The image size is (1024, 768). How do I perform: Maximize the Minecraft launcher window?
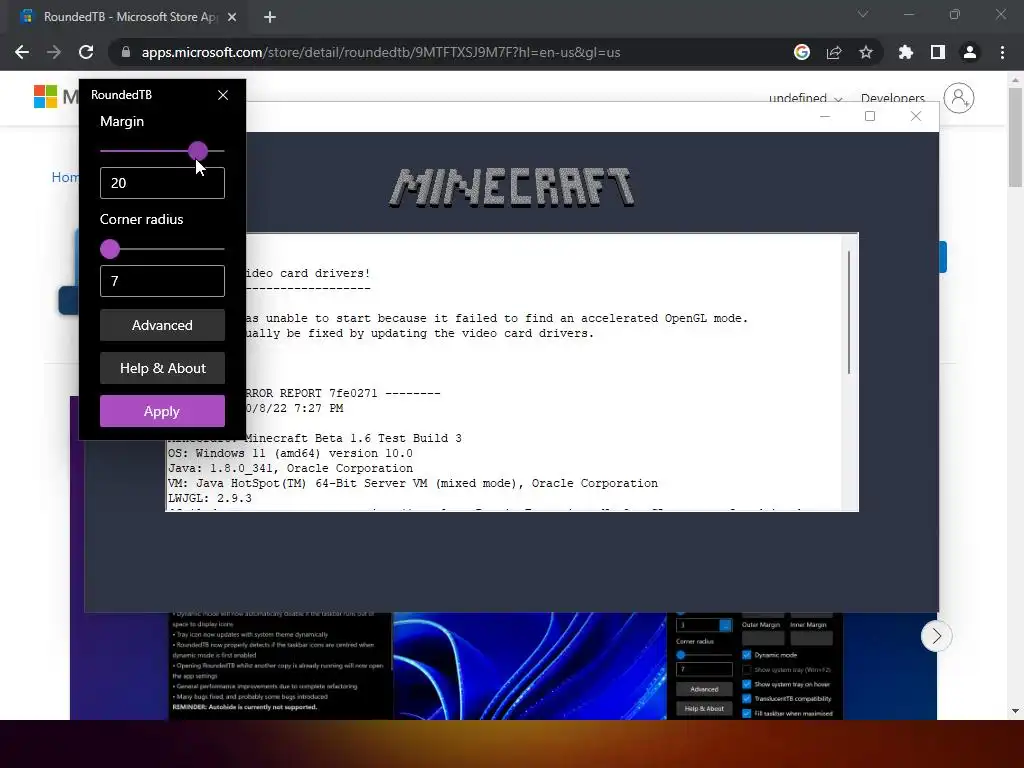click(x=870, y=116)
